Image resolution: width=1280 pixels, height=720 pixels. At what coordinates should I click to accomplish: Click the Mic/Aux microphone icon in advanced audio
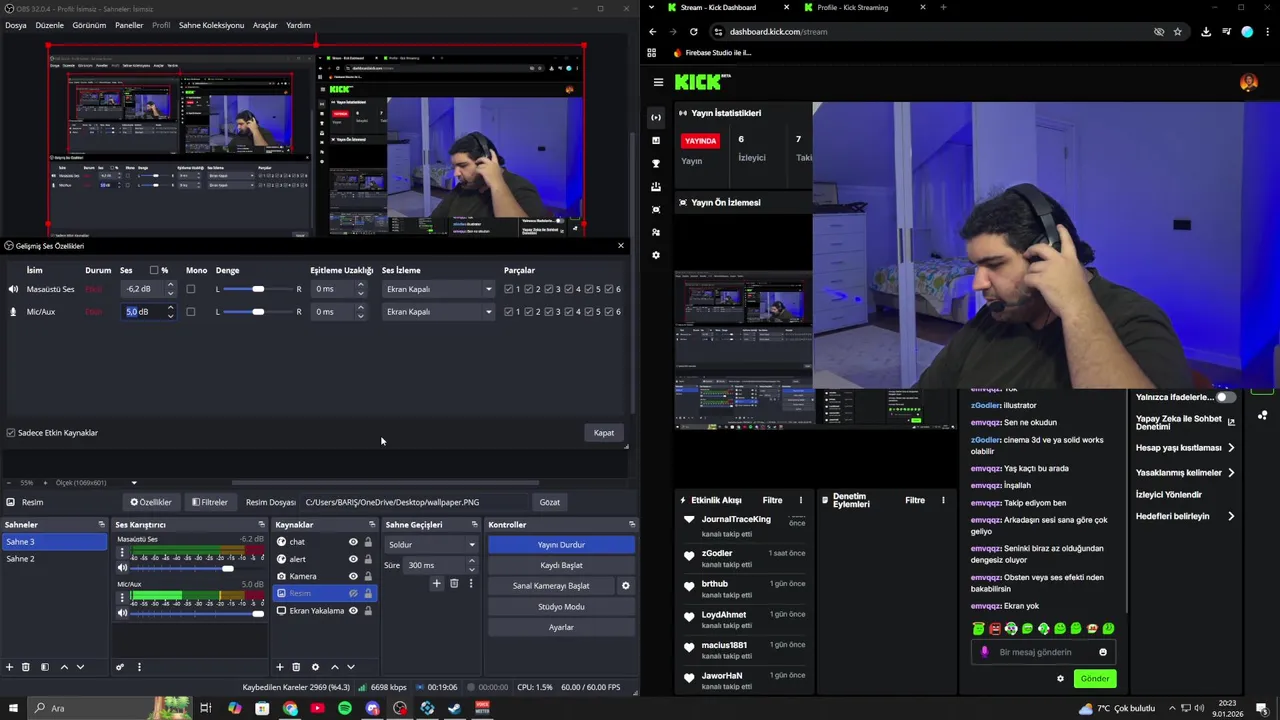coord(13,312)
